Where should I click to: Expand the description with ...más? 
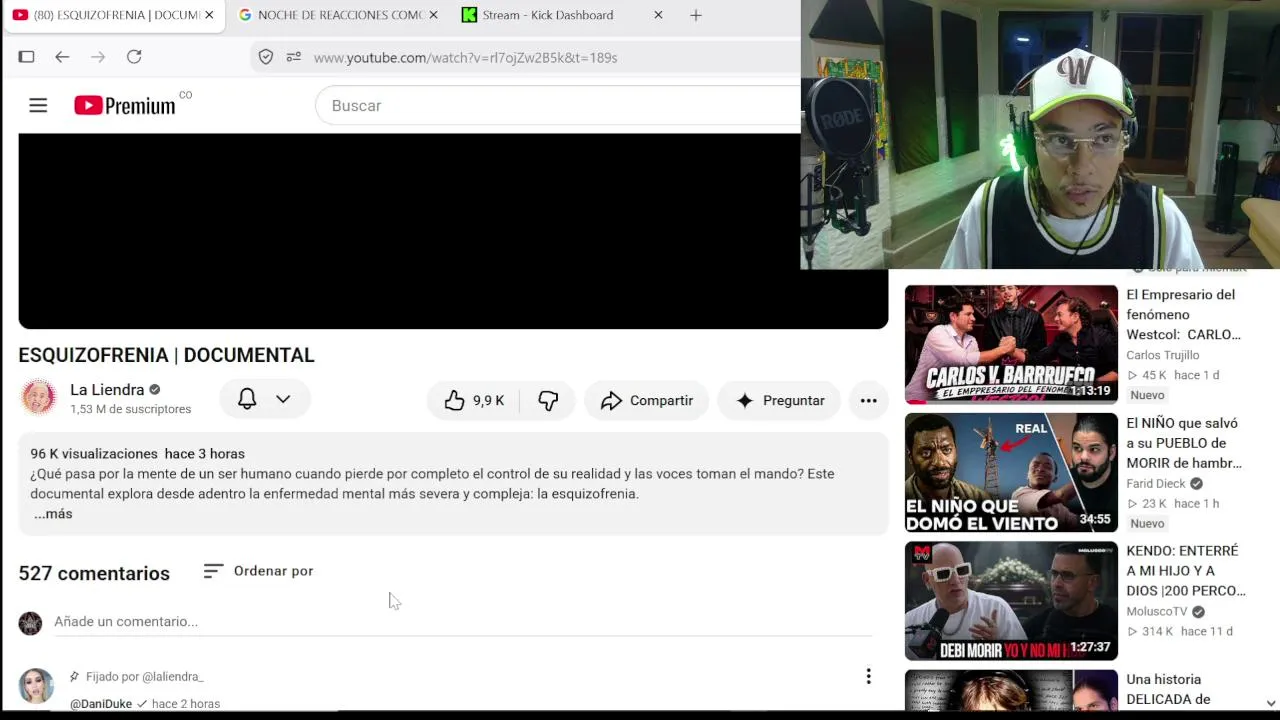53,514
